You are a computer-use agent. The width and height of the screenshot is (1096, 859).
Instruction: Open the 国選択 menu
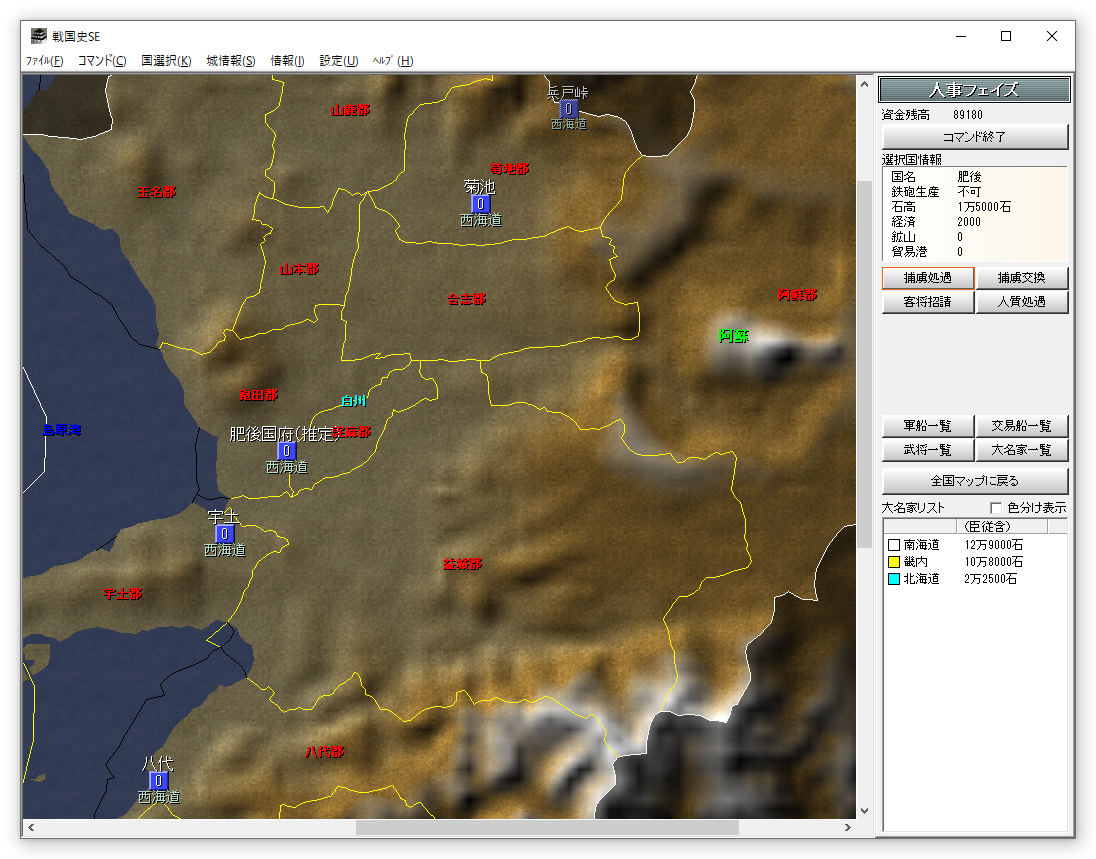click(x=166, y=61)
